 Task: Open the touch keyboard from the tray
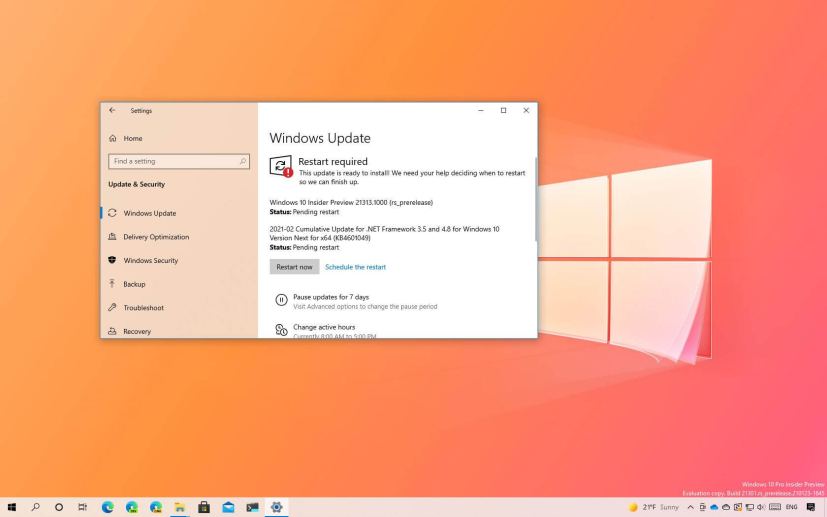tap(775, 508)
